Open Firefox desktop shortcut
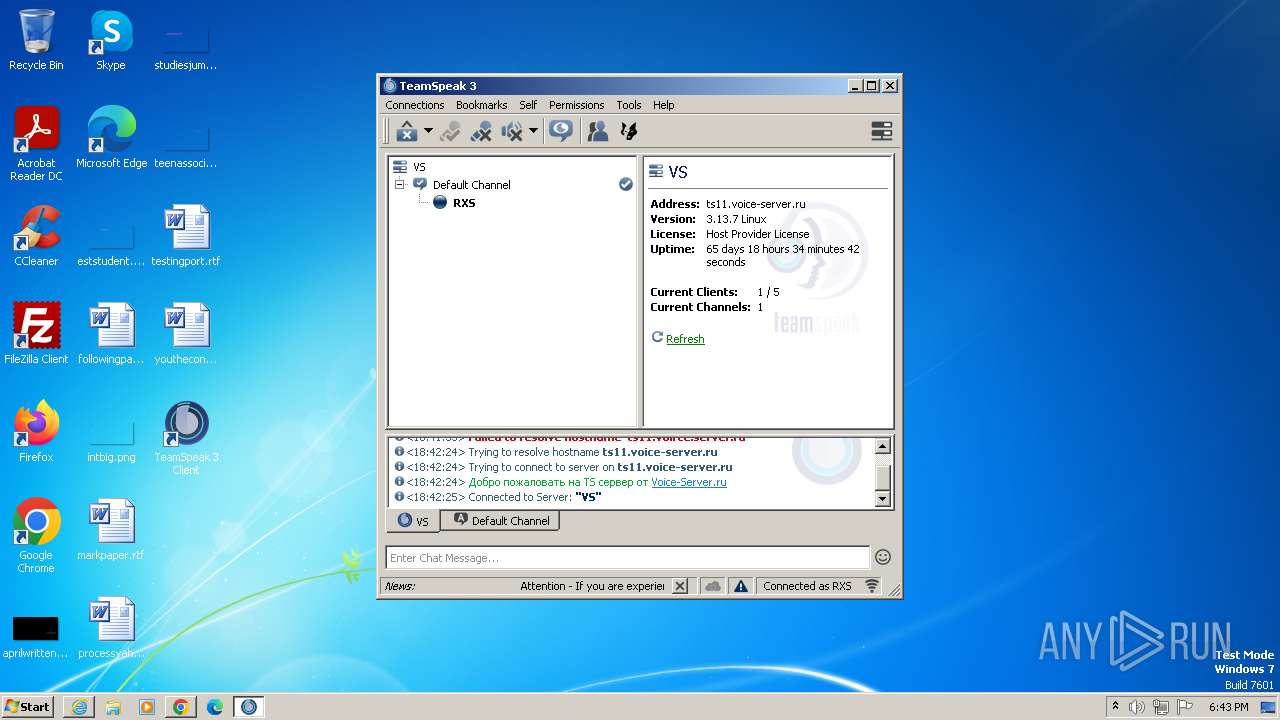This screenshot has height=720, width=1280. point(36,432)
